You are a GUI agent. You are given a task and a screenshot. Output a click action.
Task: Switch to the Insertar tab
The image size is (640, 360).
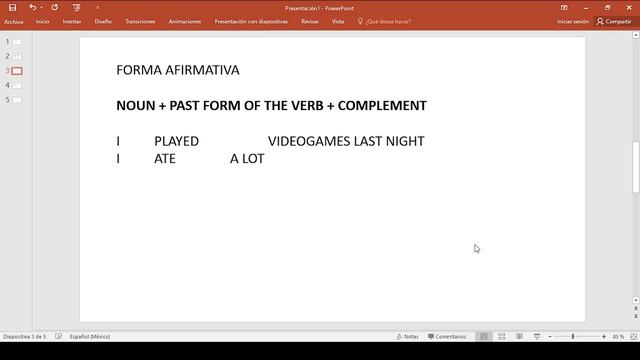coord(72,21)
